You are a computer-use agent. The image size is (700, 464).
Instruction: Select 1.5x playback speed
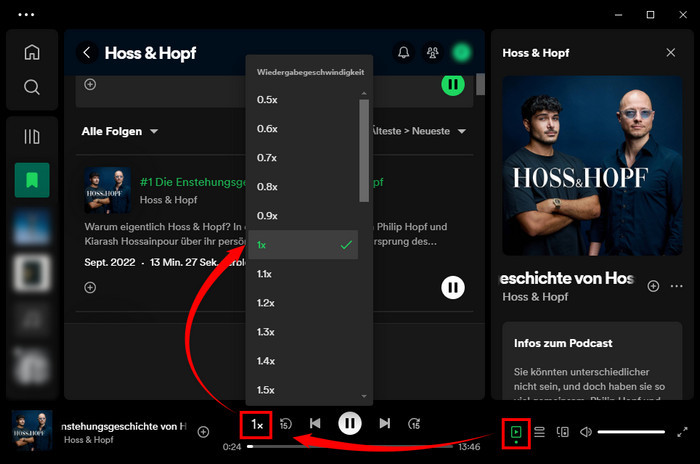[x=303, y=390]
